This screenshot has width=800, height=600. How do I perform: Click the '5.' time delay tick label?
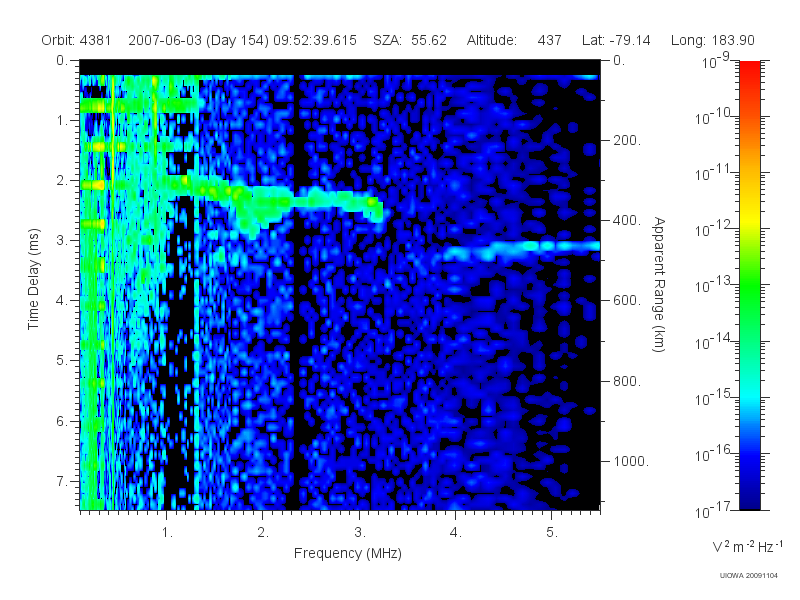click(62, 361)
